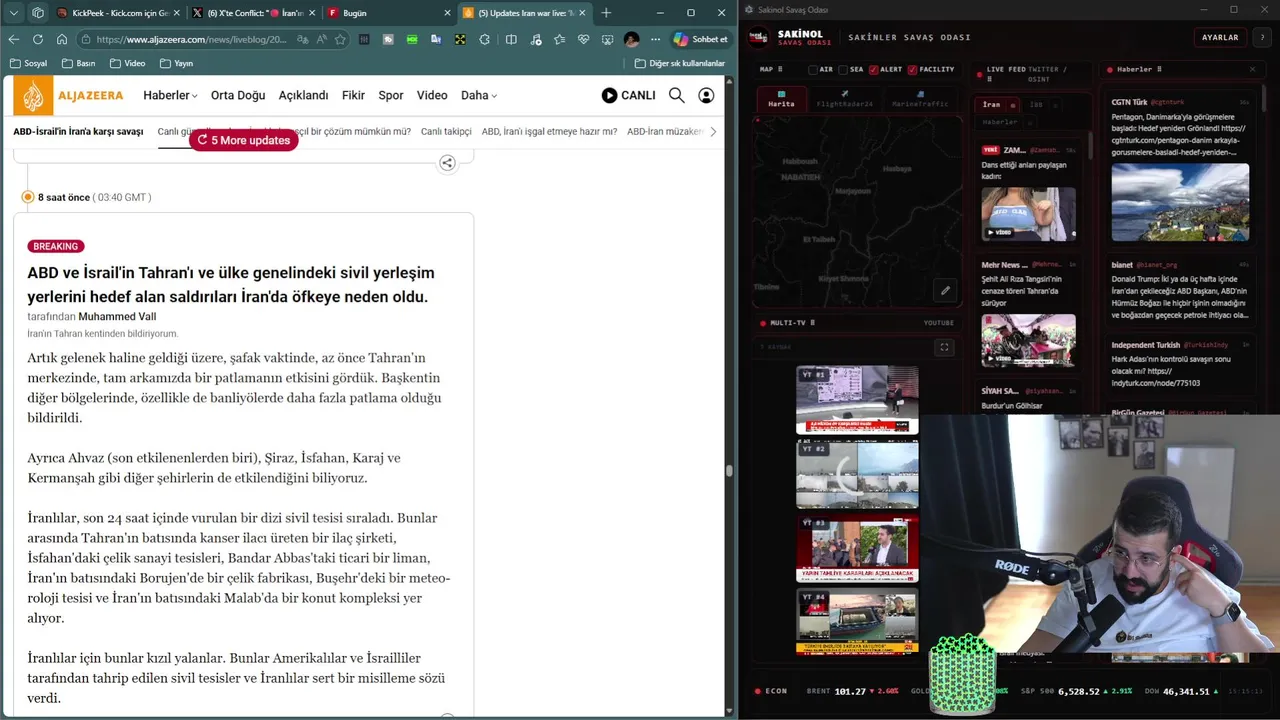Click the map edit pencil icon

click(945, 291)
